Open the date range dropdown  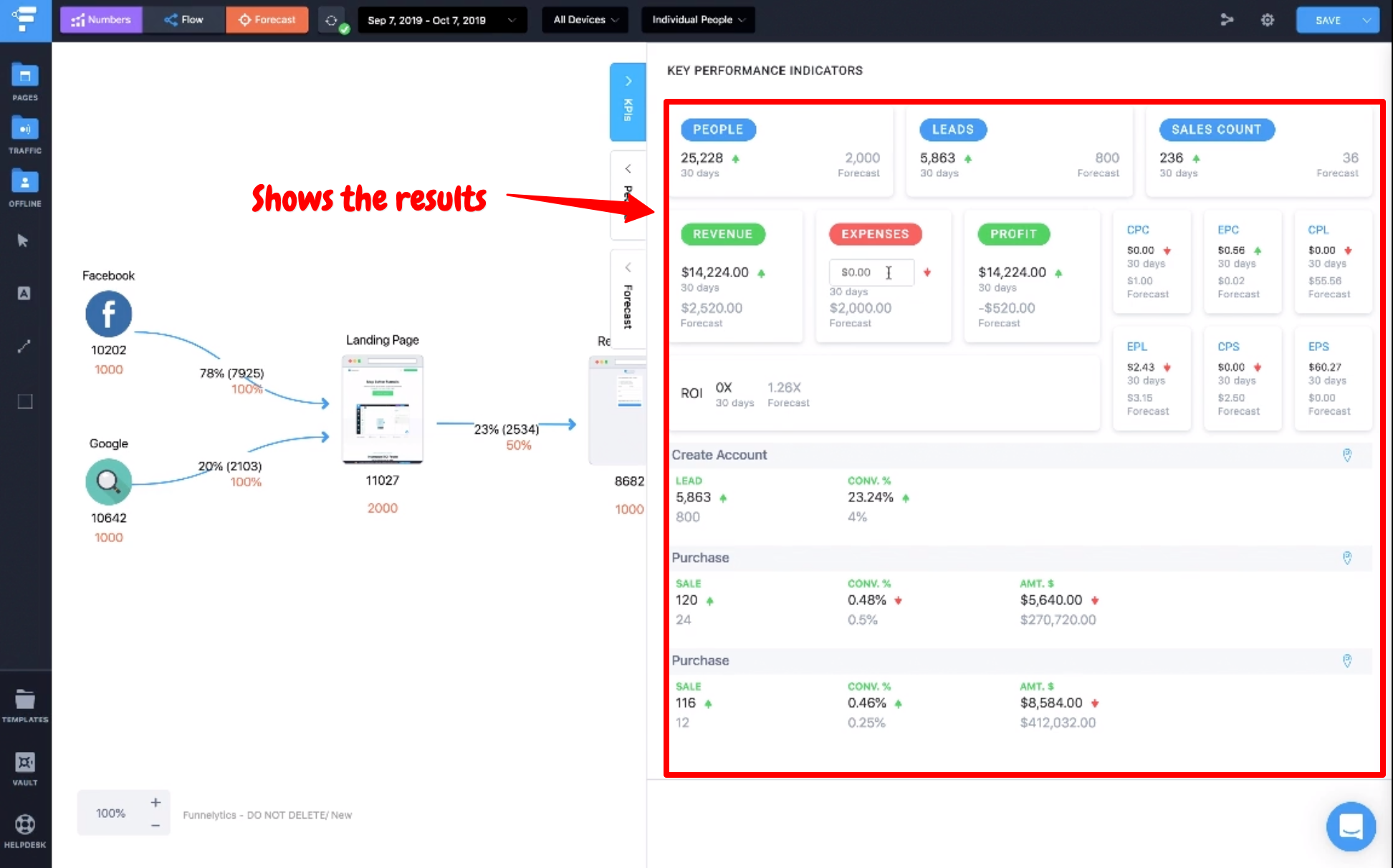[441, 20]
